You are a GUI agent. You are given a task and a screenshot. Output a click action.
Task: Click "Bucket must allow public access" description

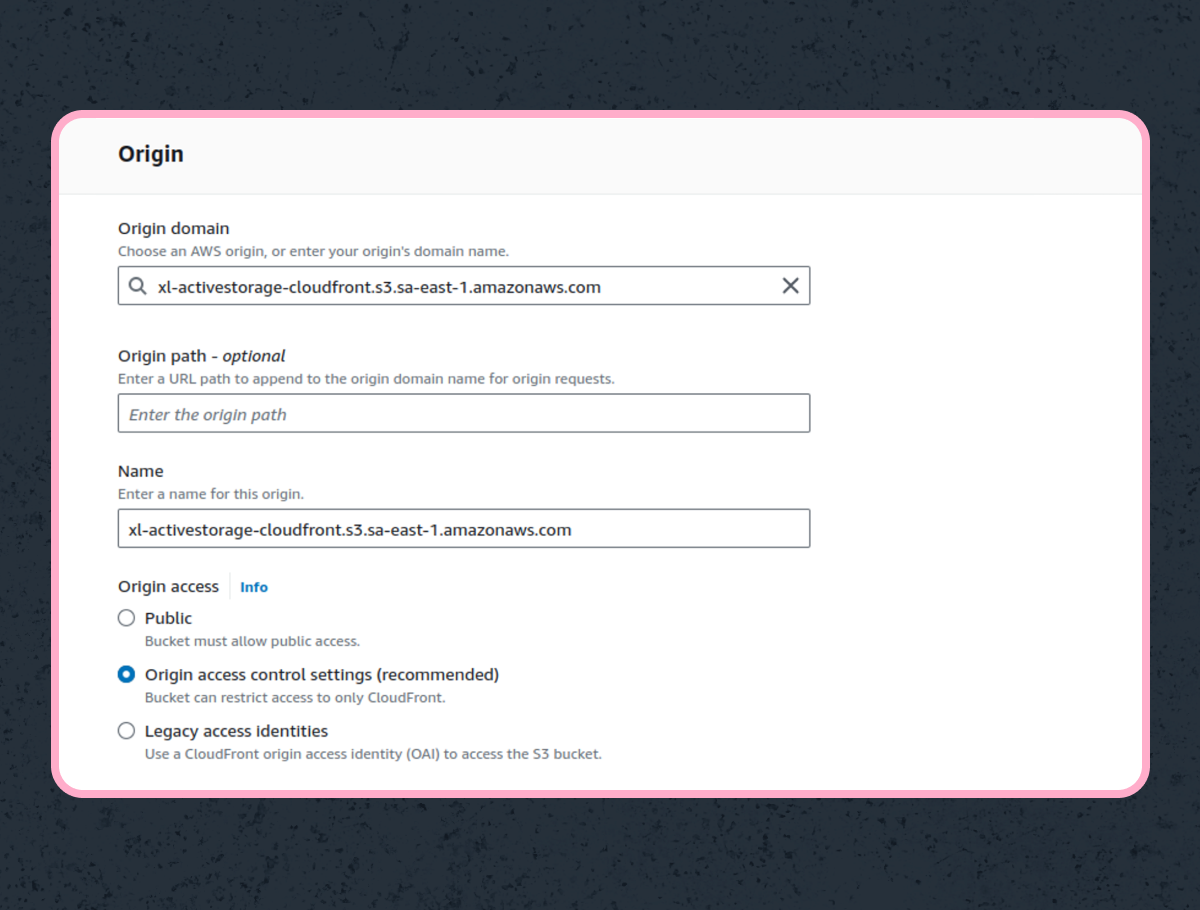pos(252,641)
